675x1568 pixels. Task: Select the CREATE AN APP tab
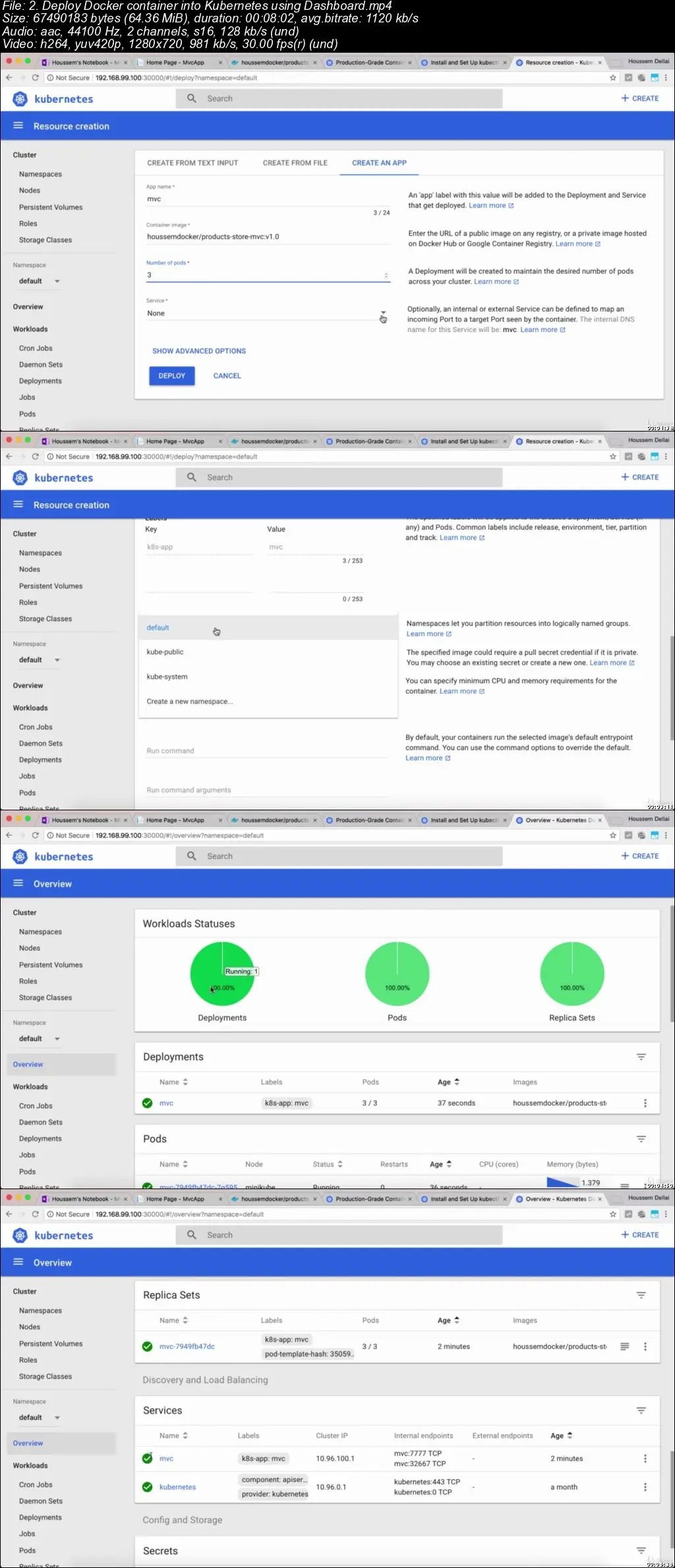(x=379, y=163)
